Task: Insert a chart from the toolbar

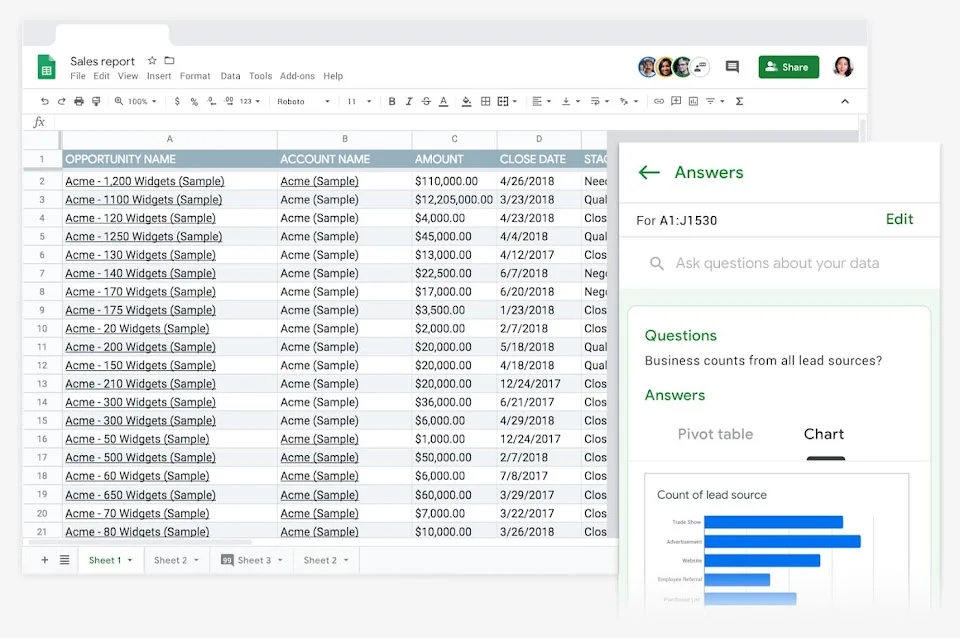Action: [693, 101]
